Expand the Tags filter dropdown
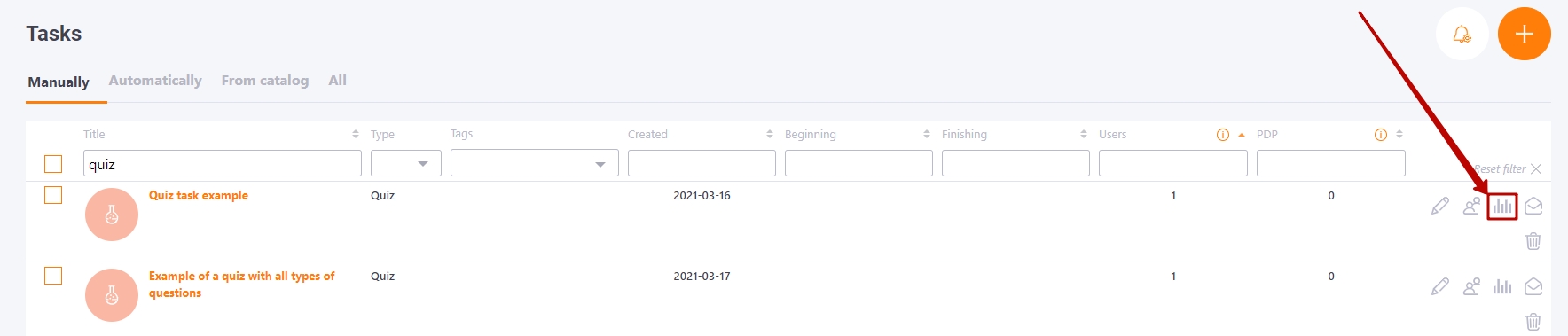The height and width of the screenshot is (336, 1568). coord(534,163)
